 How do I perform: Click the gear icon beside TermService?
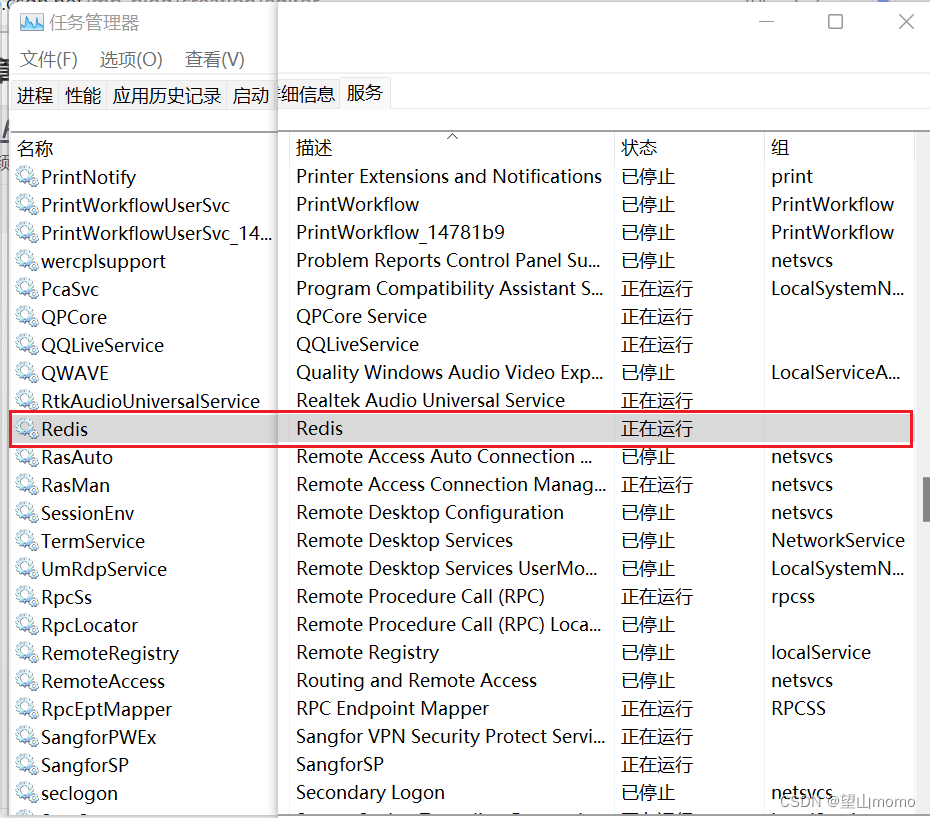pyautogui.click(x=27, y=540)
